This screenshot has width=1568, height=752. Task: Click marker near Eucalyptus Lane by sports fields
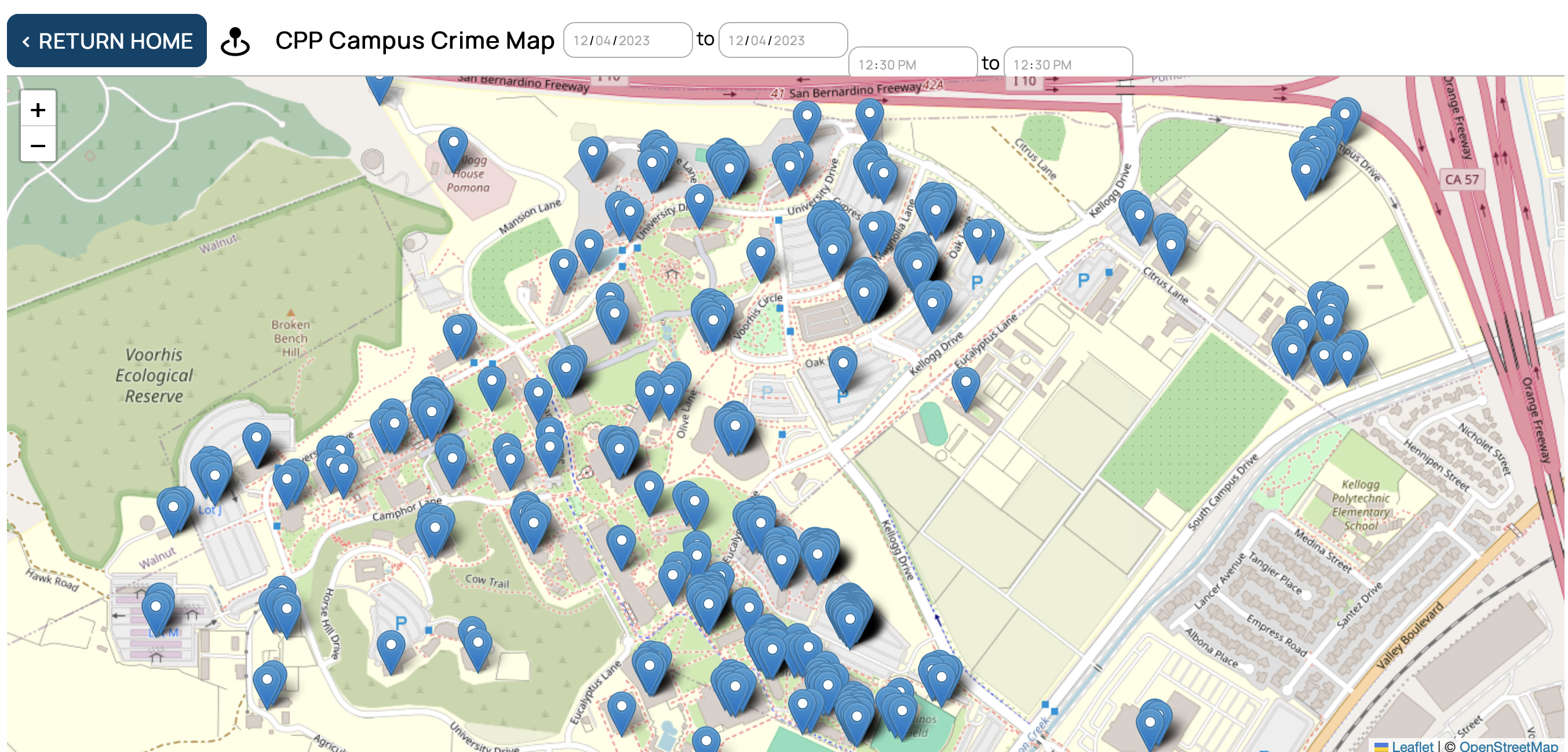coord(965,389)
